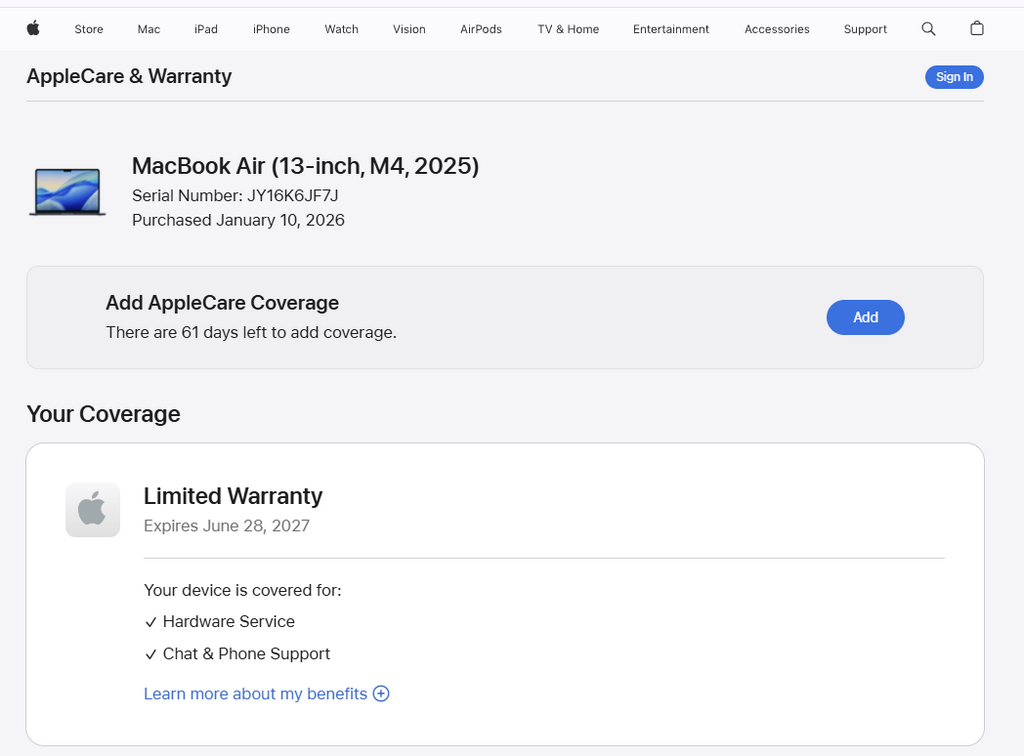Click the gray Apple logo warranty icon
This screenshot has height=756, width=1024.
93,510
